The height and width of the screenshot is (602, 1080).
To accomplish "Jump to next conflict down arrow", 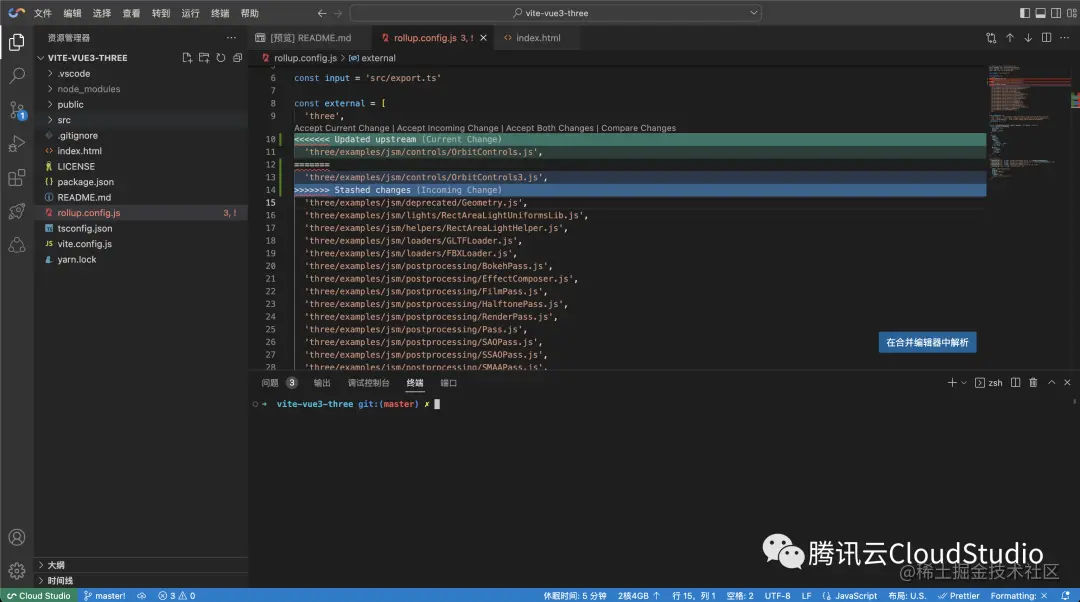I will point(1028,38).
